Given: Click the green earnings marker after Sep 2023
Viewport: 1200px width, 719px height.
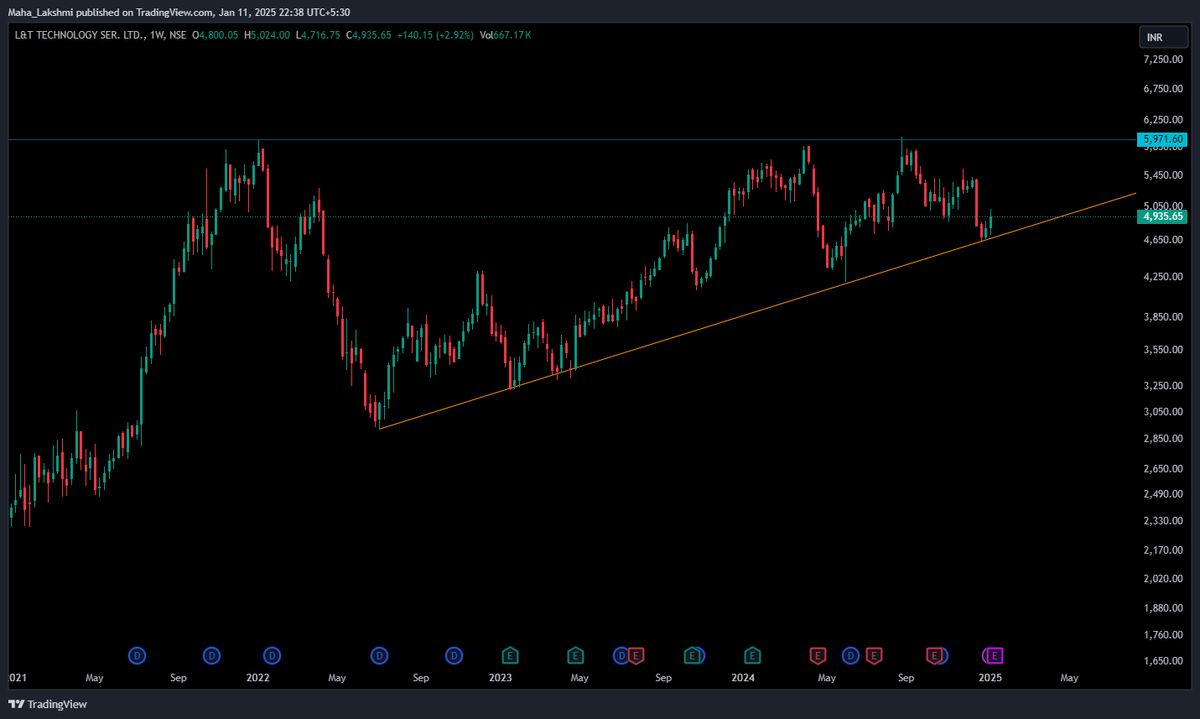Looking at the screenshot, I should 692,655.
